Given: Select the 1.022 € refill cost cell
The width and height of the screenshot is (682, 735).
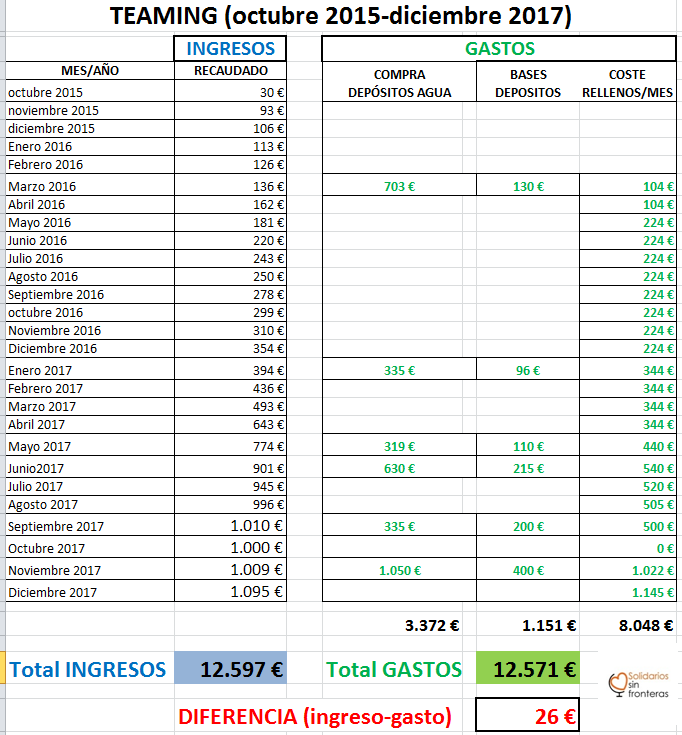Looking at the screenshot, I should click(x=628, y=570).
